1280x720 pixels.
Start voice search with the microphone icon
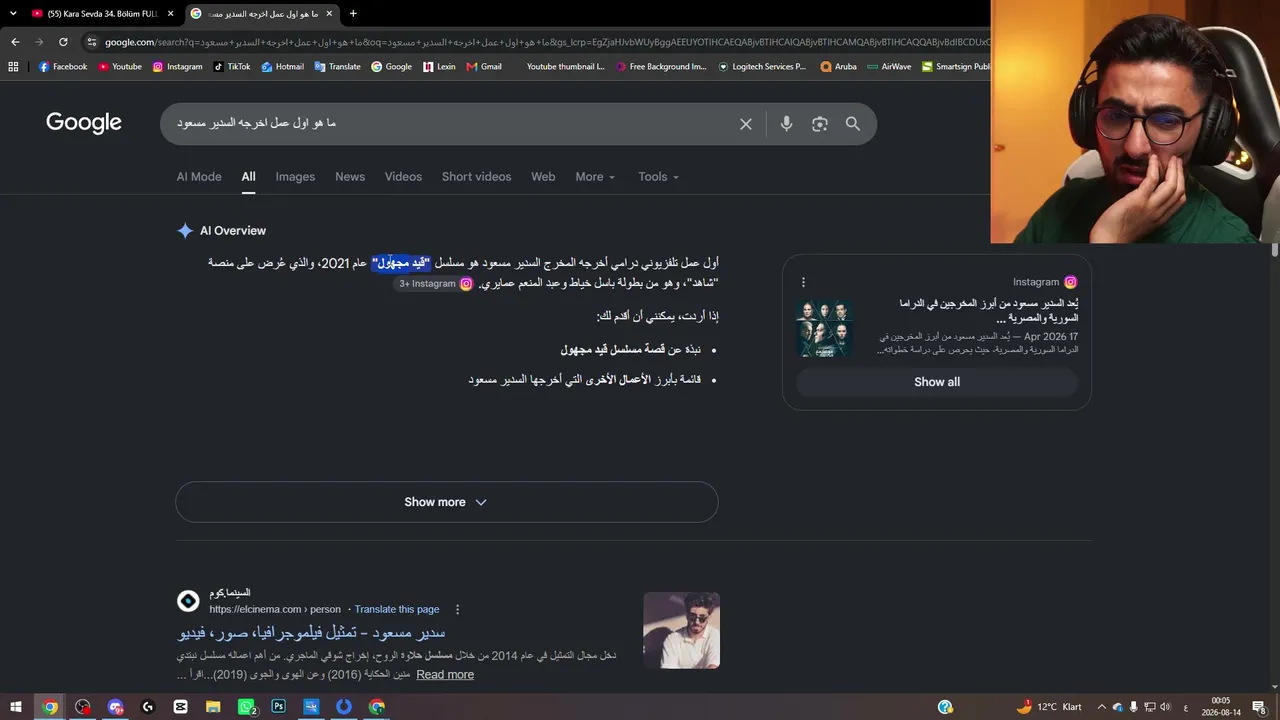pyautogui.click(x=786, y=124)
